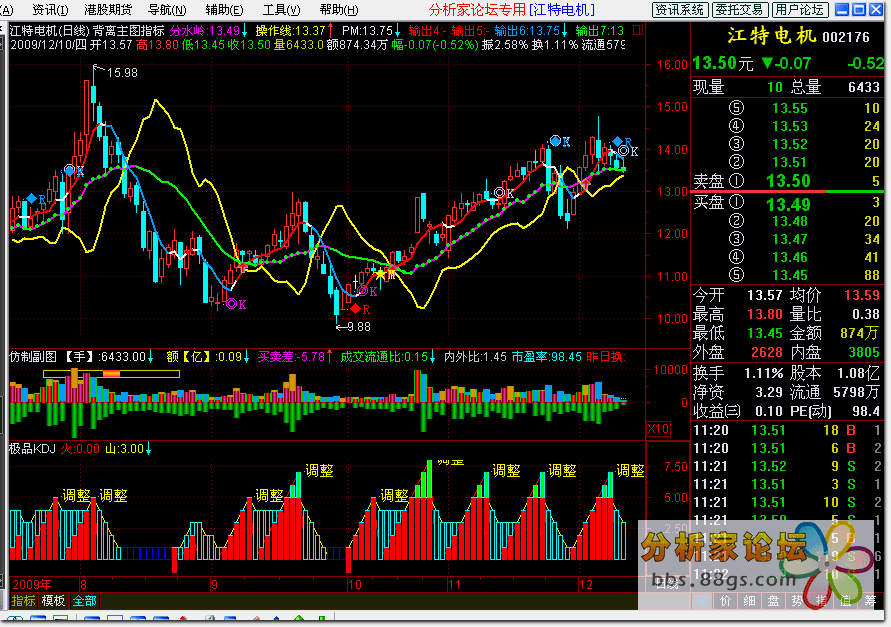
Task: Click 16.00 on the price axis
Action: (x=672, y=64)
